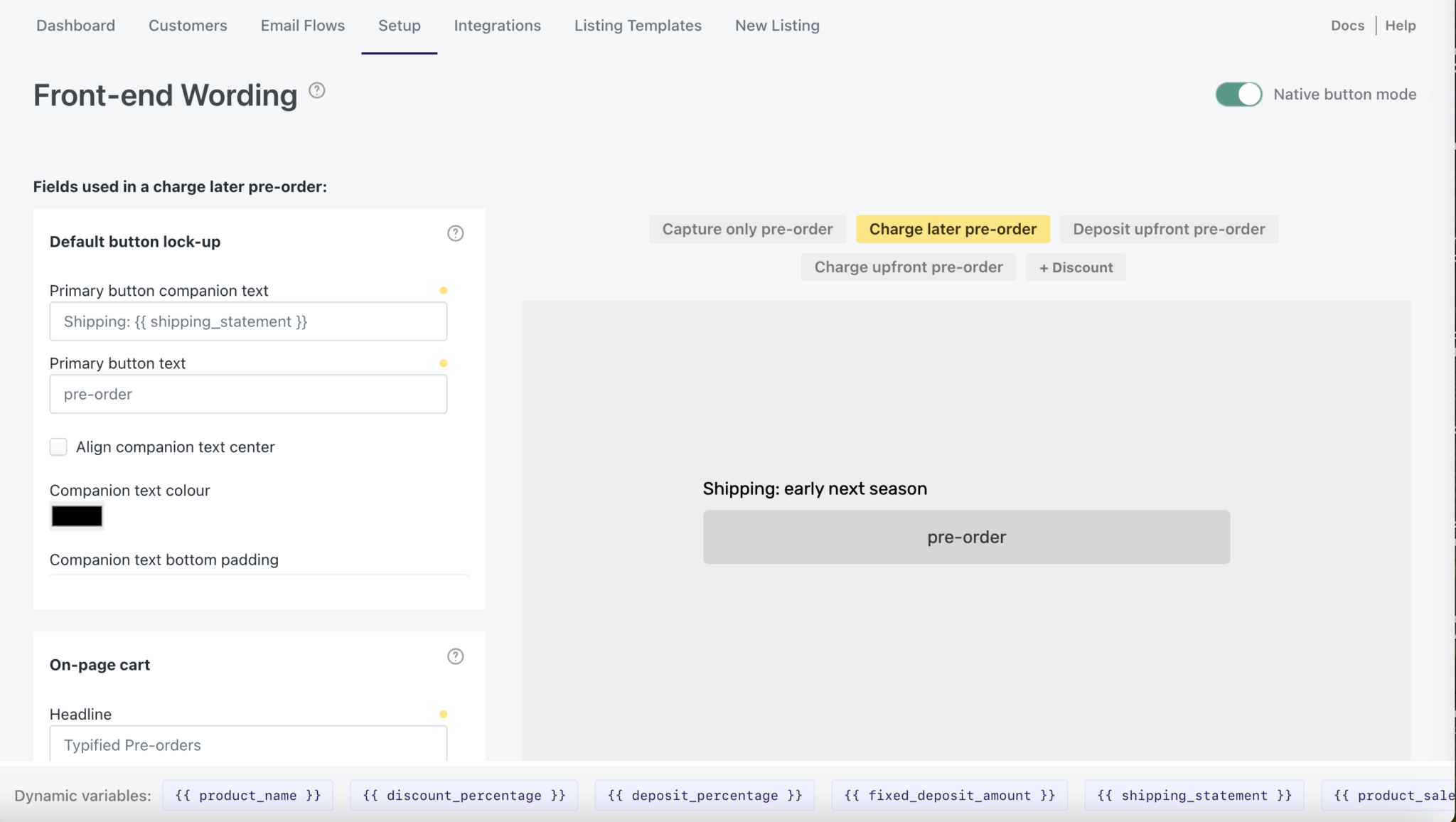Image resolution: width=1456 pixels, height=822 pixels.
Task: Open the Companion text colour picker
Action: pos(76,516)
